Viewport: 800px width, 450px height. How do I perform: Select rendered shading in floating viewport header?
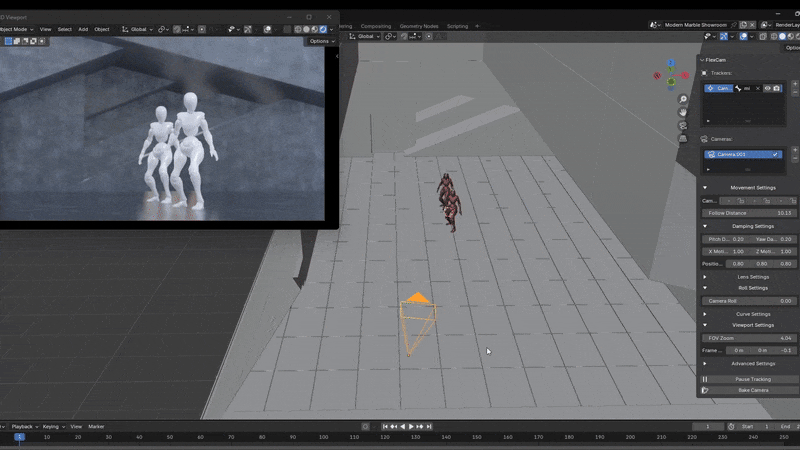323,29
